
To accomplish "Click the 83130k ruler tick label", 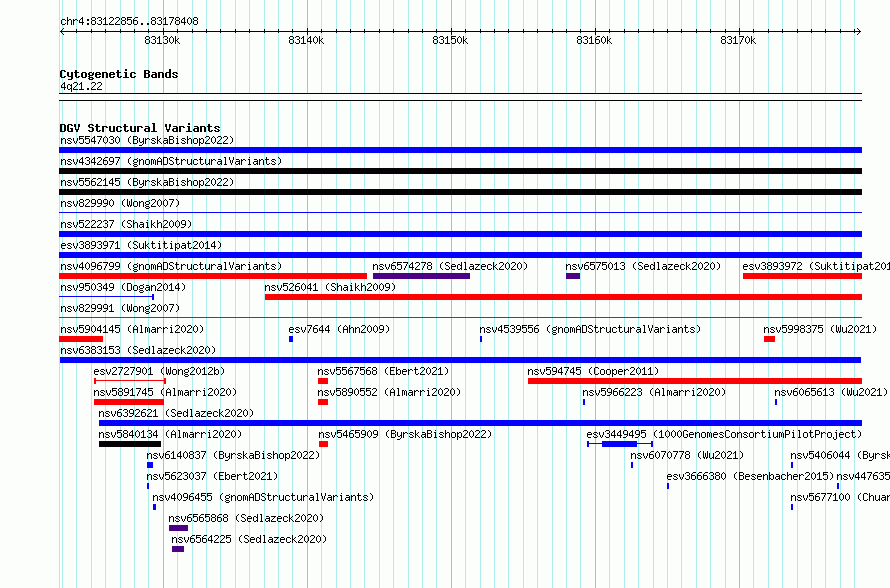I will click(x=162, y=41).
